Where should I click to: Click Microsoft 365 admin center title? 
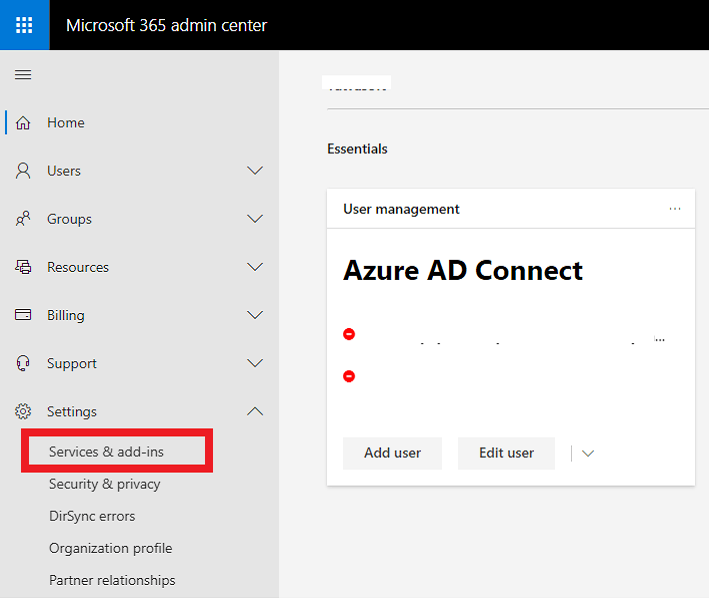pos(167,25)
